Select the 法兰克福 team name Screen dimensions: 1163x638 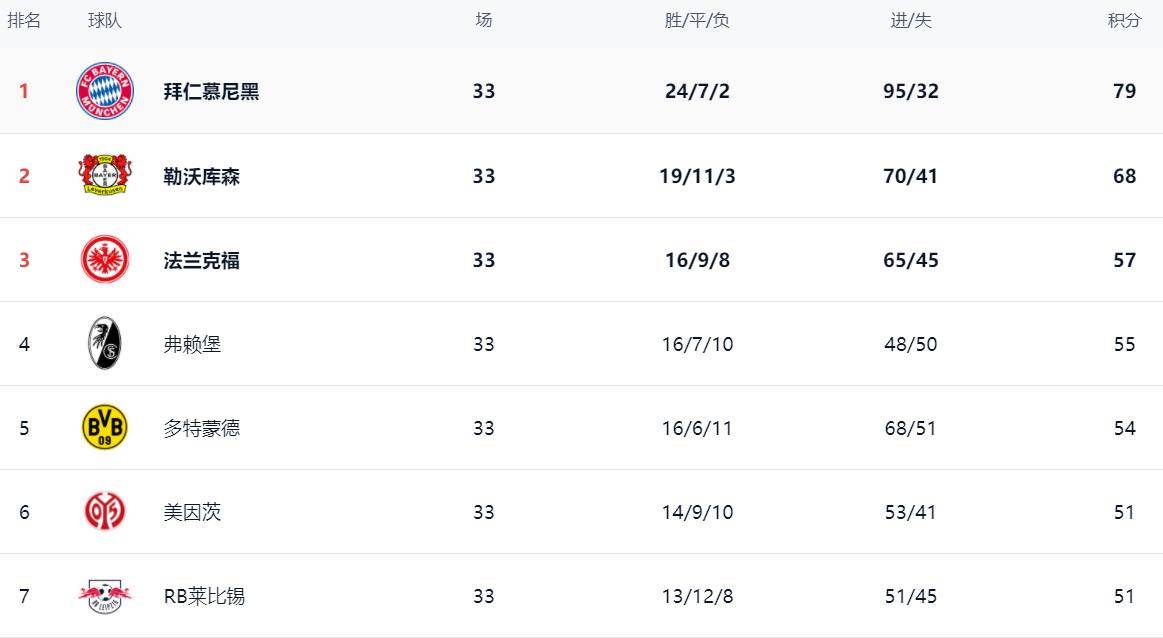click(x=201, y=260)
